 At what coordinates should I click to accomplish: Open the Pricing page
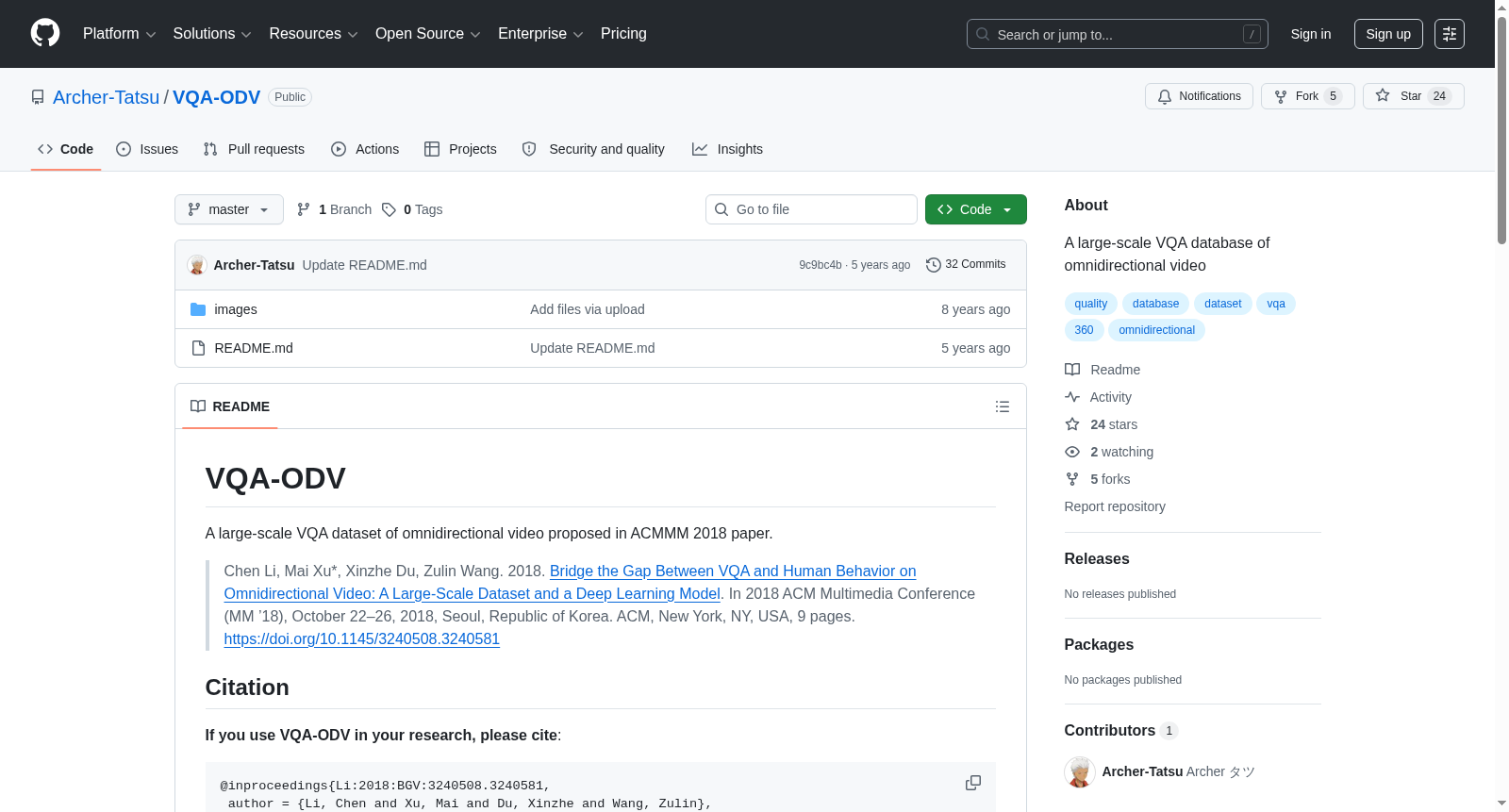click(x=623, y=34)
